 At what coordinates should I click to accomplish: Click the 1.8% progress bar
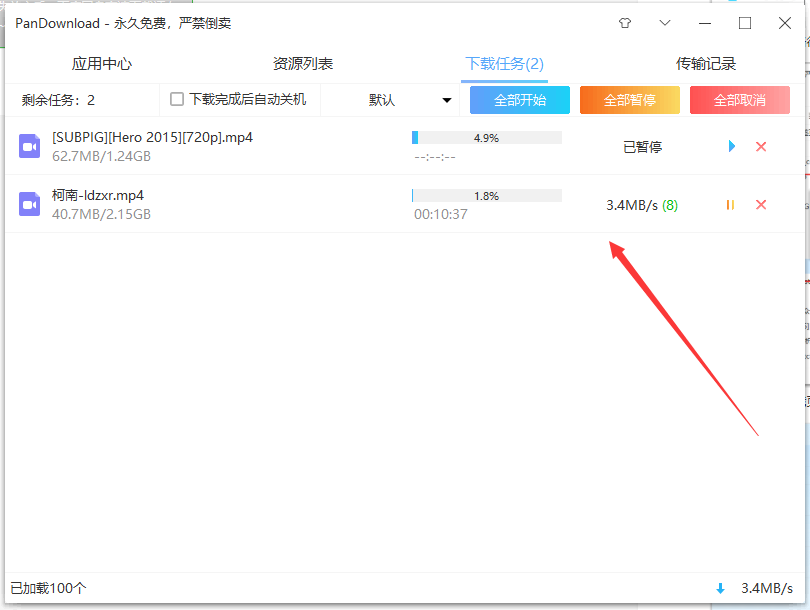(x=487, y=196)
